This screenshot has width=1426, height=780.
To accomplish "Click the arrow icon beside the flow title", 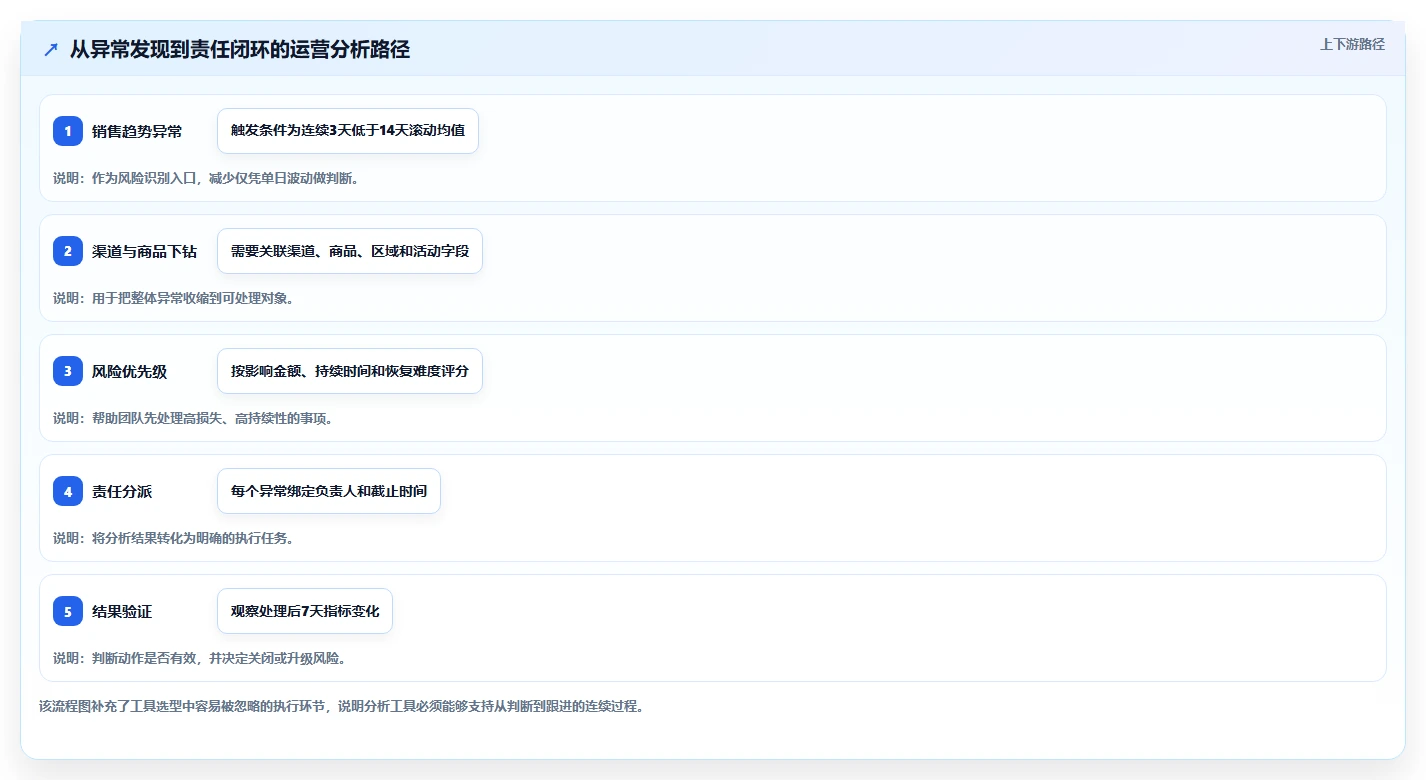I will (51, 50).
